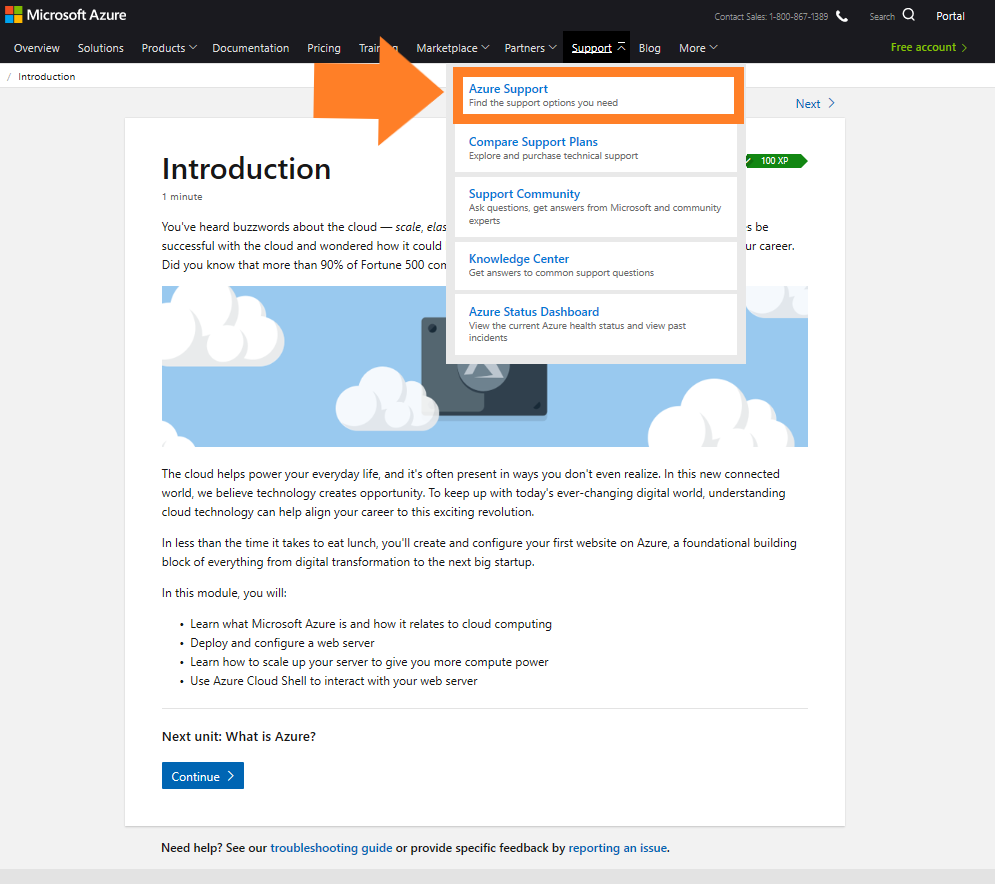995x884 pixels.
Task: Click the reporting an issue link
Action: click(x=617, y=848)
